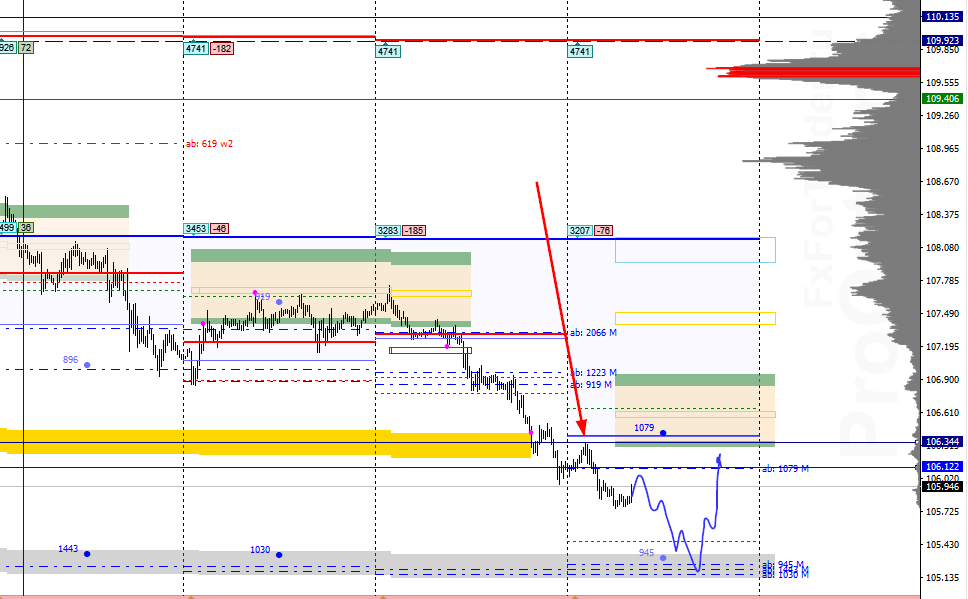Click the 107.490 axis price value
The image size is (968, 599).
(942, 314)
